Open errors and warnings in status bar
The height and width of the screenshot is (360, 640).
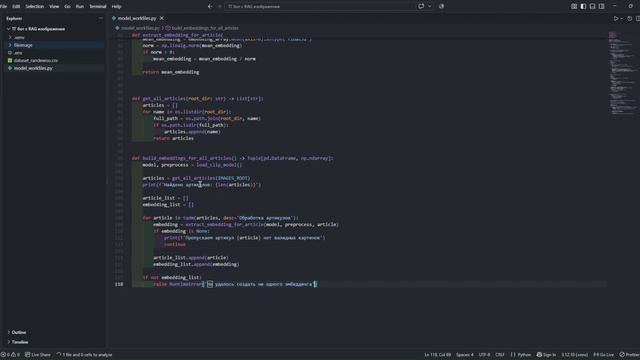tap(10, 355)
